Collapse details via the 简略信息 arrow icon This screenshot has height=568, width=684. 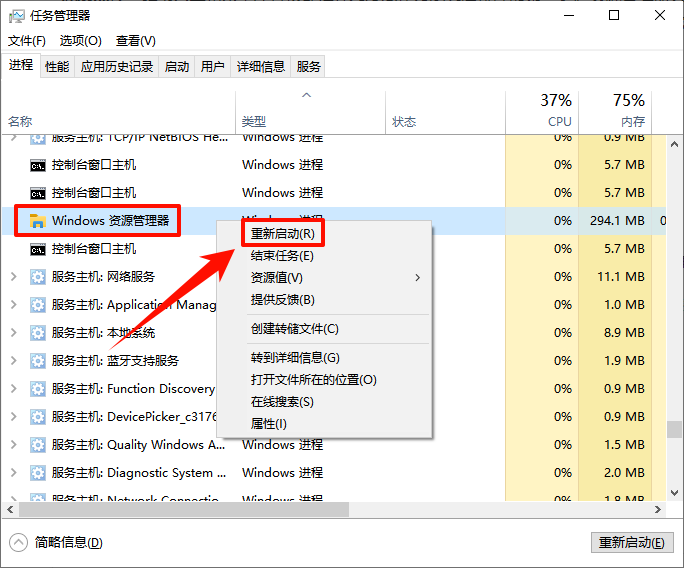(18, 543)
